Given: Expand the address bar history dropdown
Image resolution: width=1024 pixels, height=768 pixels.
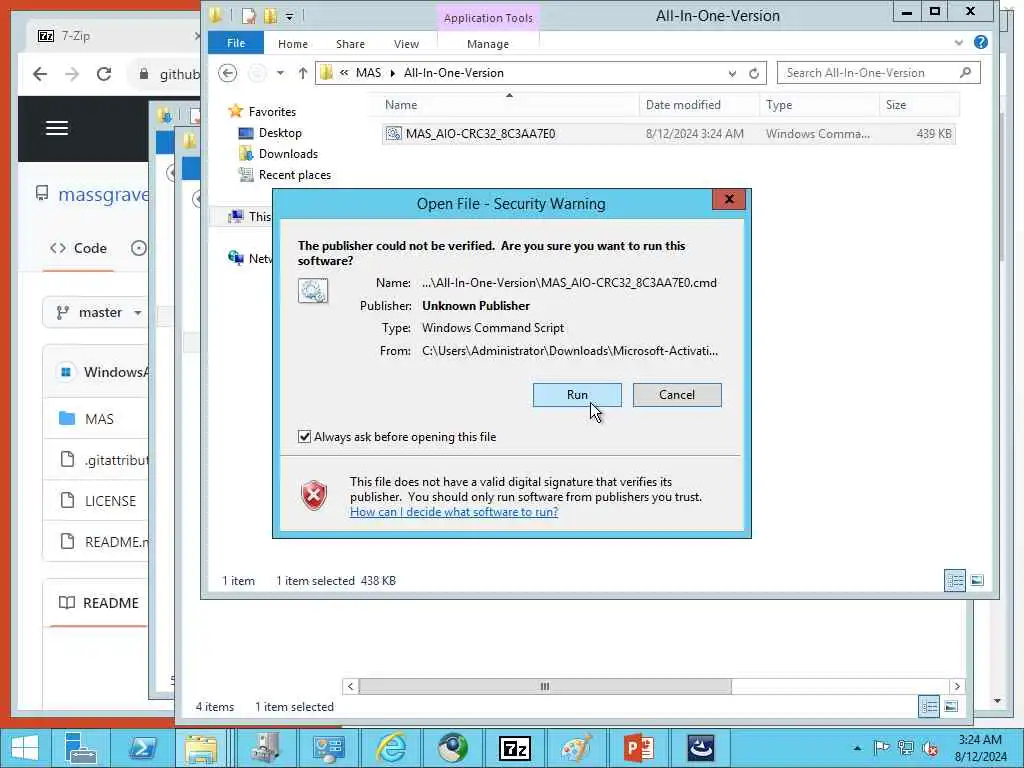Looking at the screenshot, I should [732, 73].
